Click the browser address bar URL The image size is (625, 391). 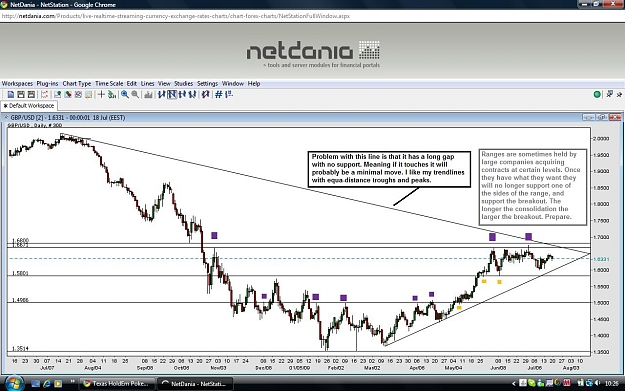176,16
